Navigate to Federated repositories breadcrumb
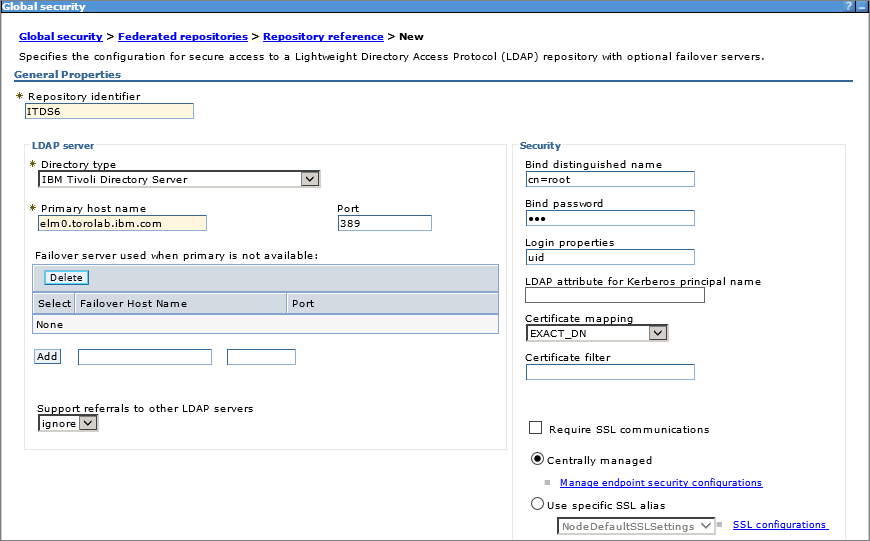Image resolution: width=870 pixels, height=541 pixels. [x=185, y=37]
